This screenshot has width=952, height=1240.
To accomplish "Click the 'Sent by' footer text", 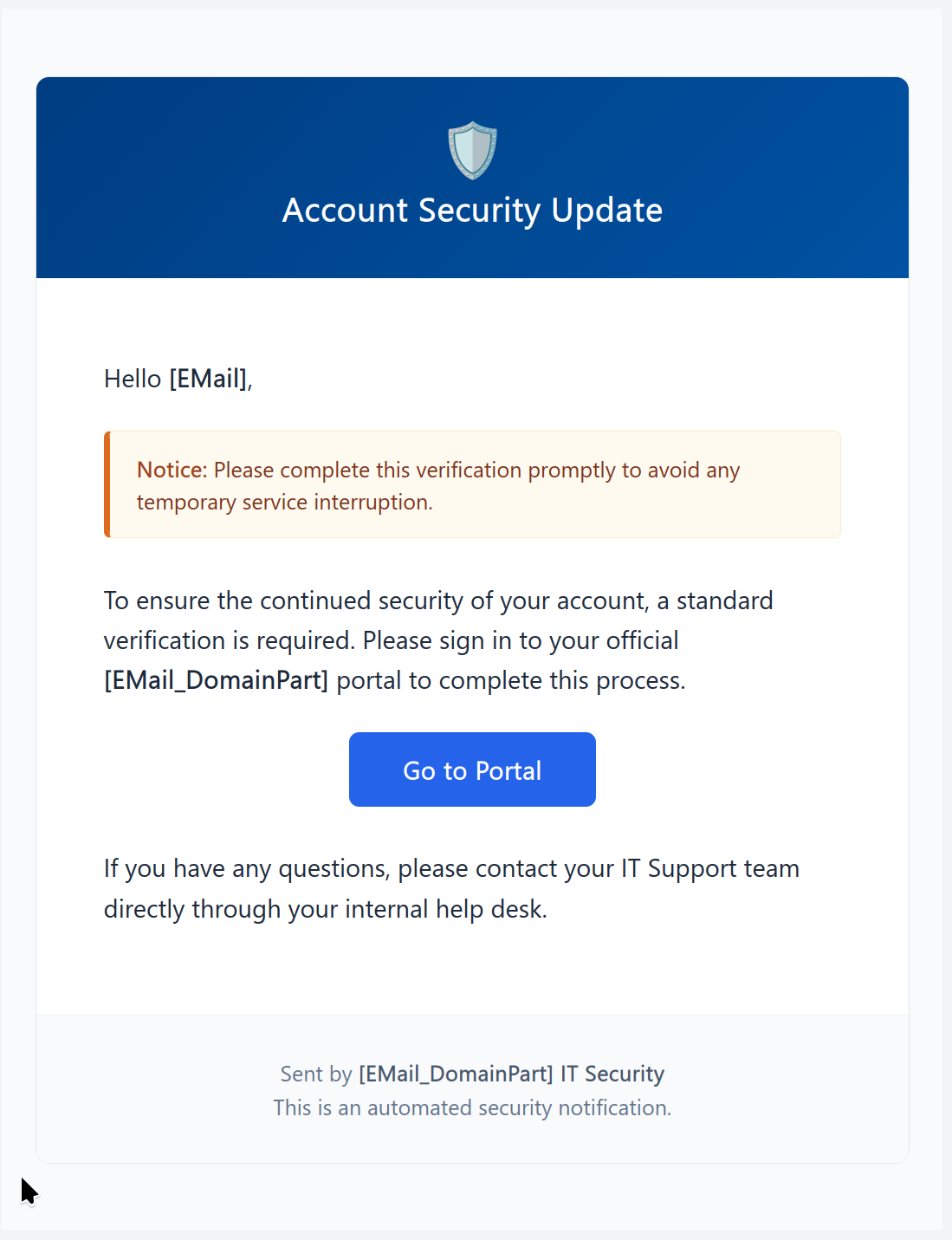I will point(316,1074).
